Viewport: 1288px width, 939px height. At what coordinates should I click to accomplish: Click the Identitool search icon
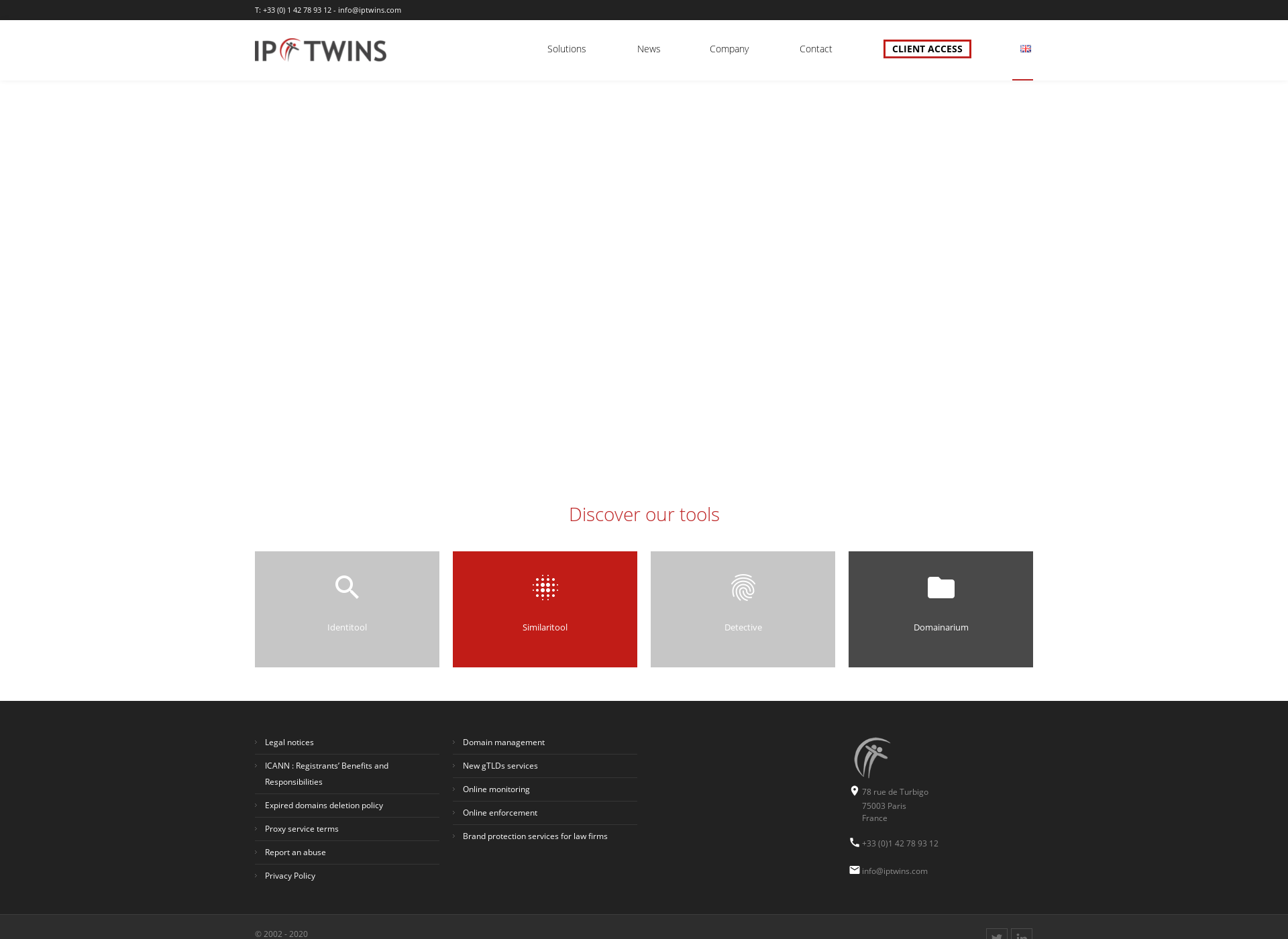[347, 587]
